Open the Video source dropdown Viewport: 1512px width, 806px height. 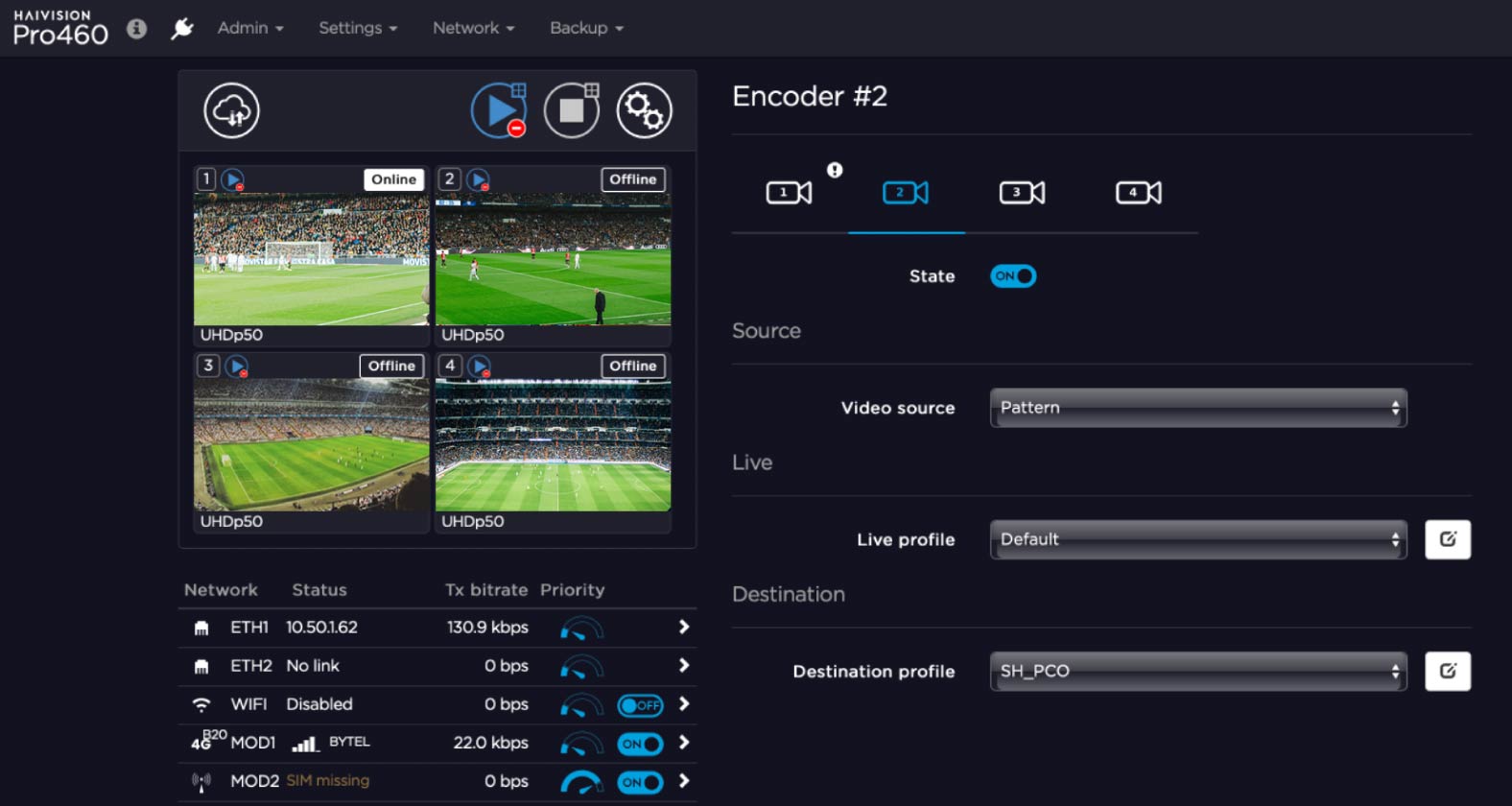[x=1197, y=408]
